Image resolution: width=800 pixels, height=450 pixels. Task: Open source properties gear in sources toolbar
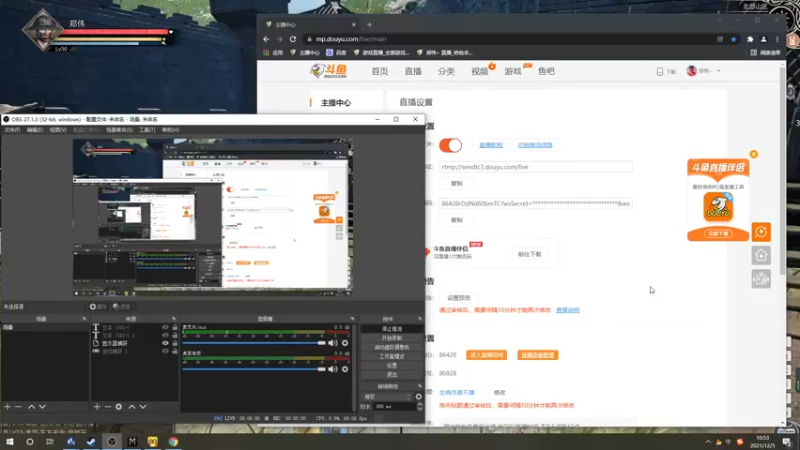point(118,407)
